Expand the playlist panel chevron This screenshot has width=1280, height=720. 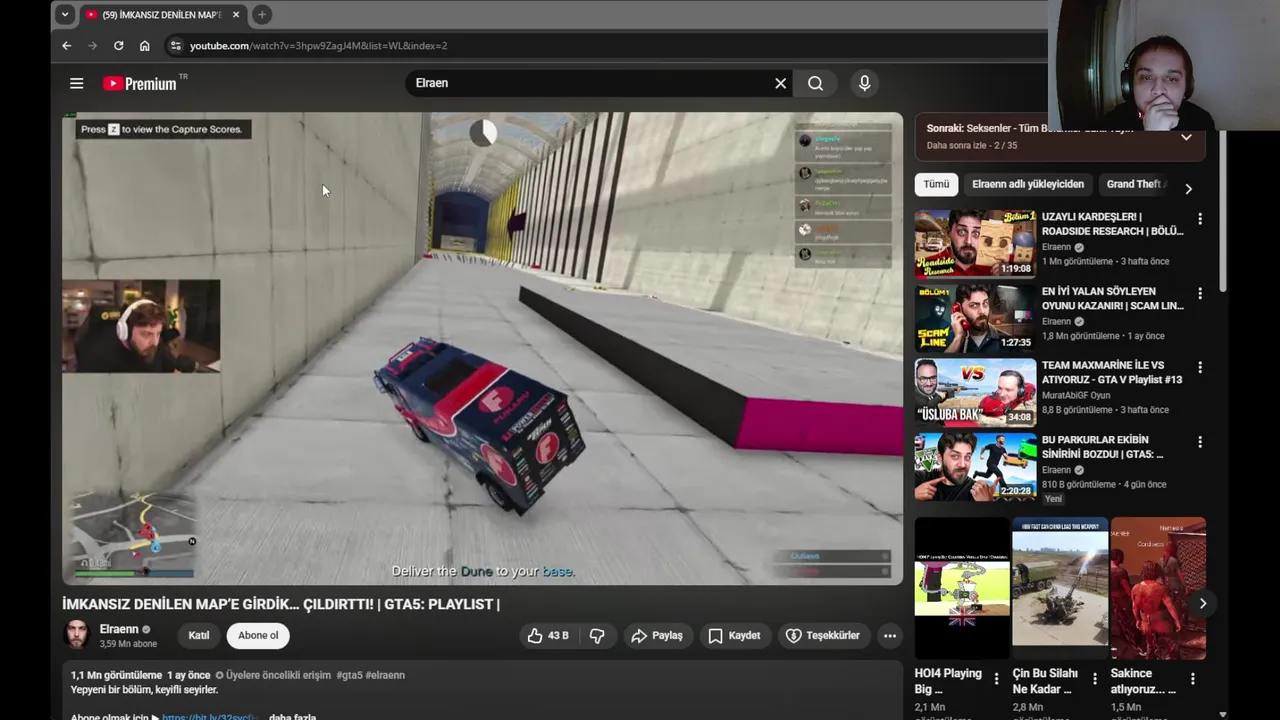(1186, 137)
